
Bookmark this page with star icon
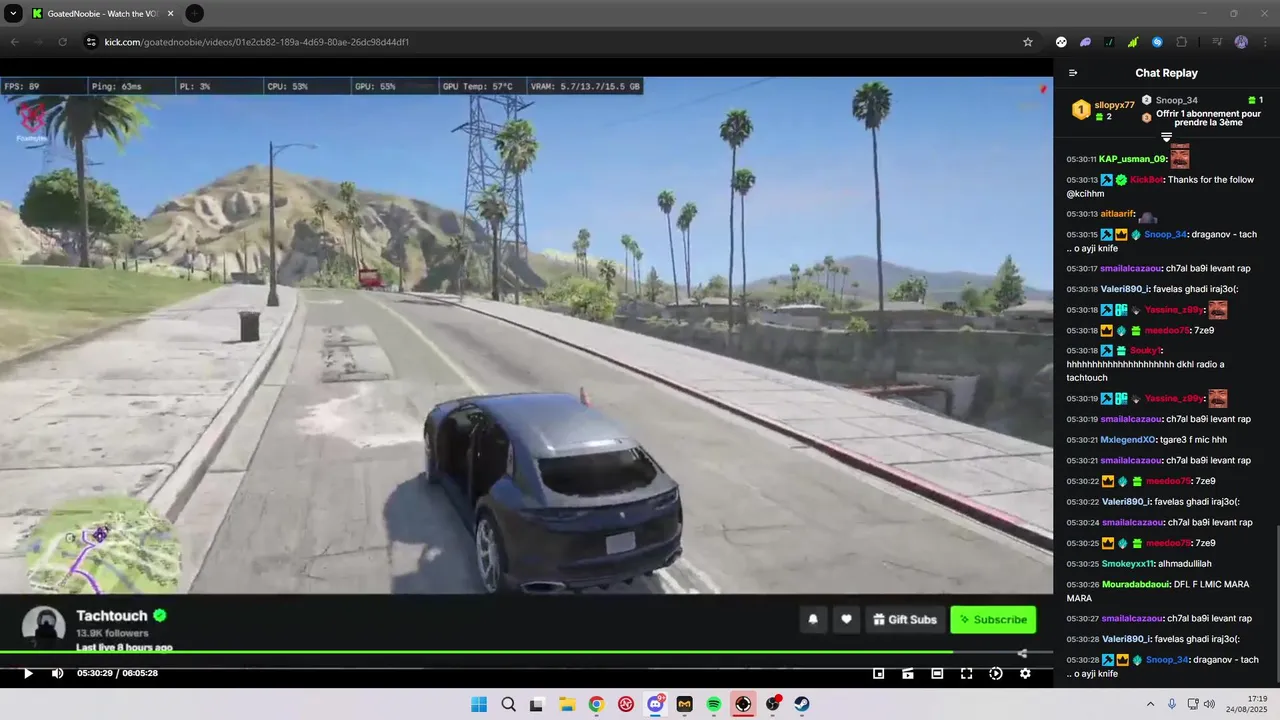(1027, 42)
